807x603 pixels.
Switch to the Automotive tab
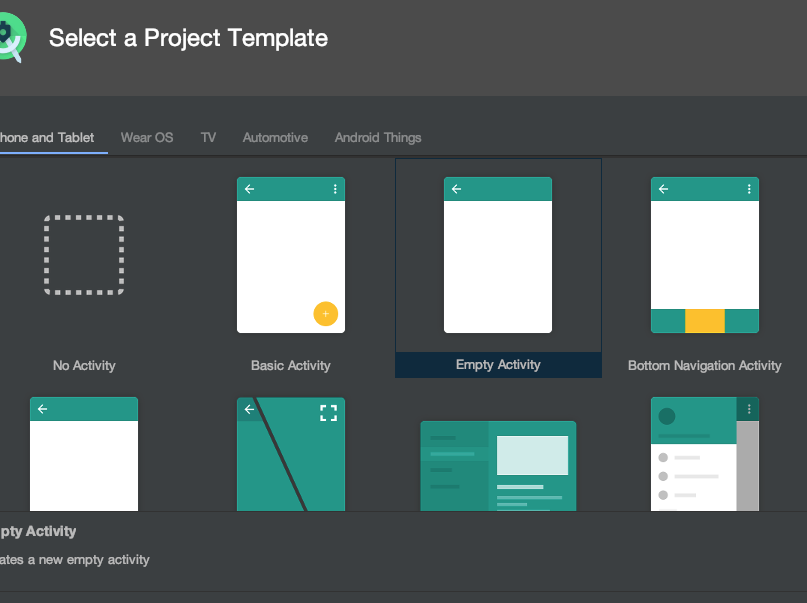click(x=275, y=138)
